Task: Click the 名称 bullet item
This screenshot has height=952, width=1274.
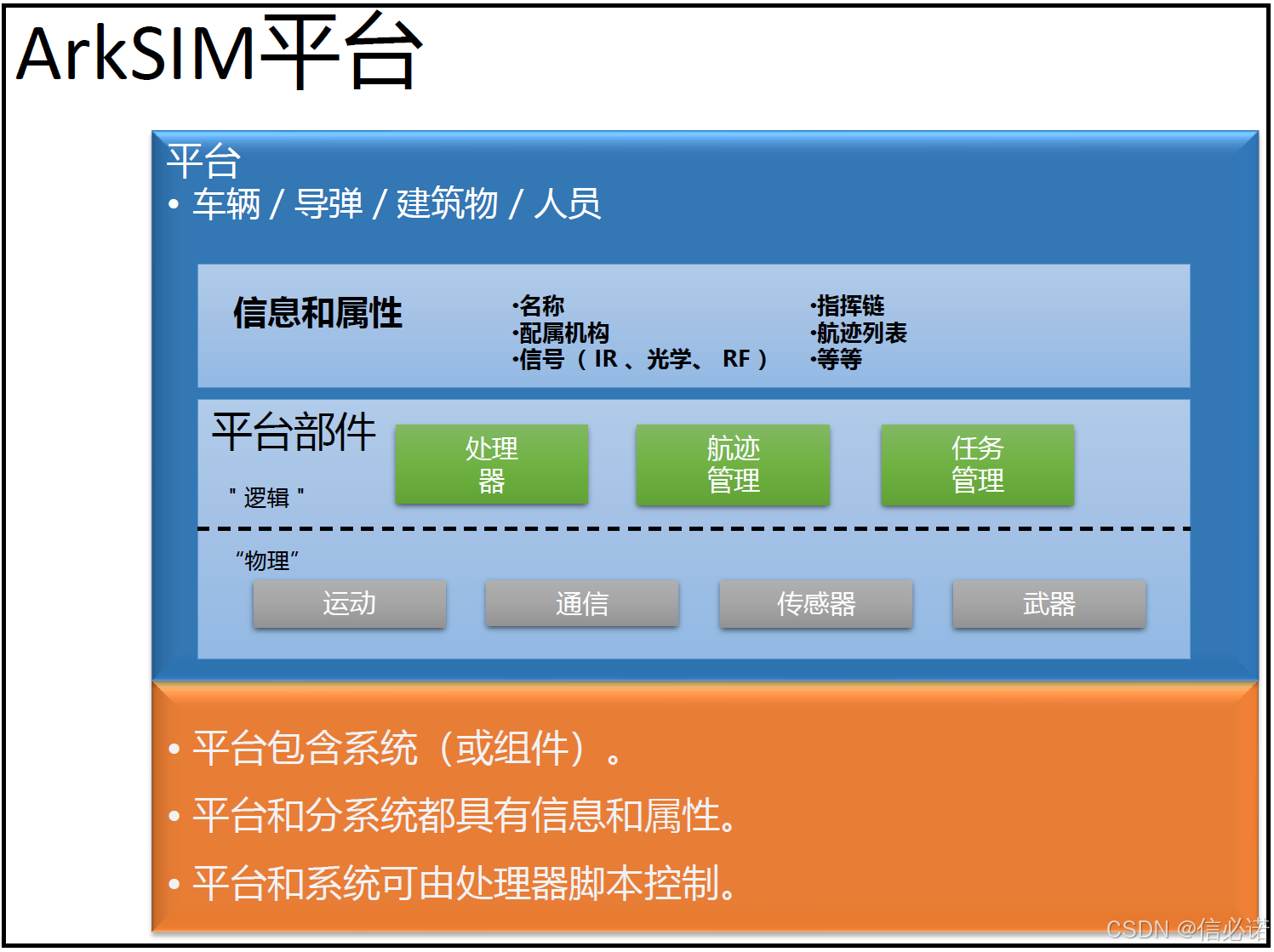Action: pos(538,305)
